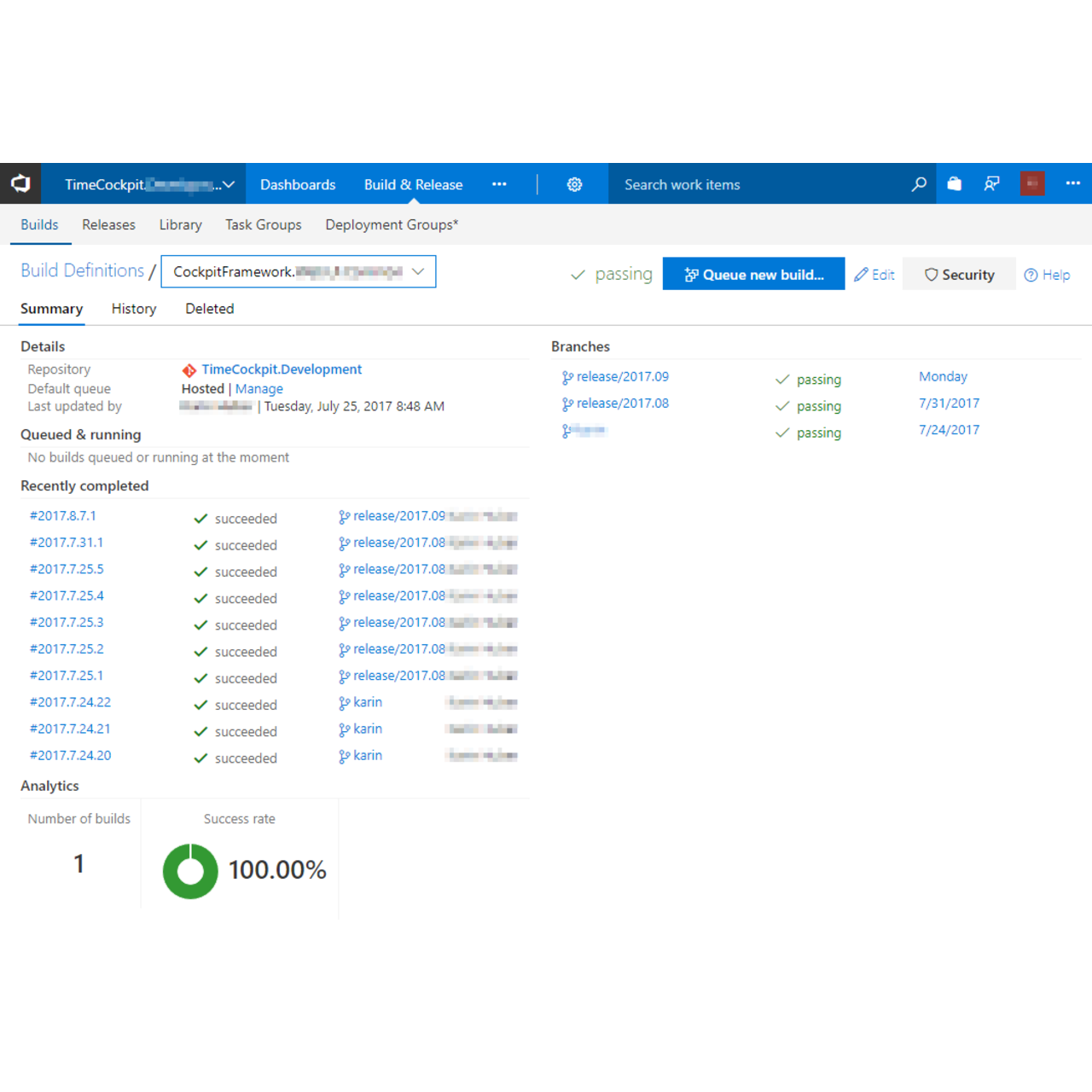This screenshot has width=1092, height=1092.
Task: Open the TimeCockpit.Development repository link
Action: [282, 369]
